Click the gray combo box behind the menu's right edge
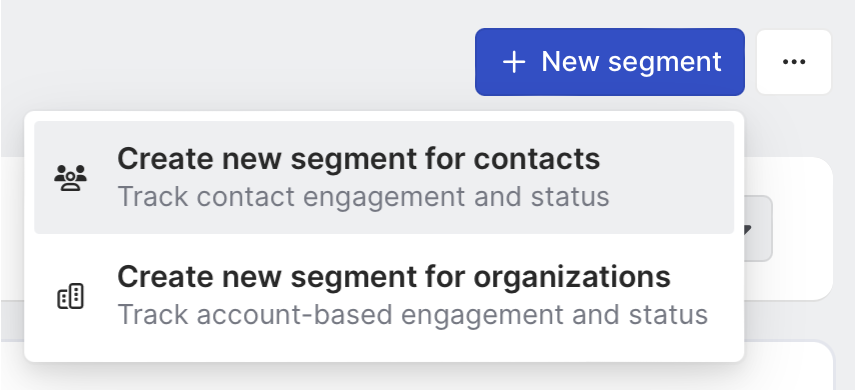The height and width of the screenshot is (390, 855). click(758, 228)
